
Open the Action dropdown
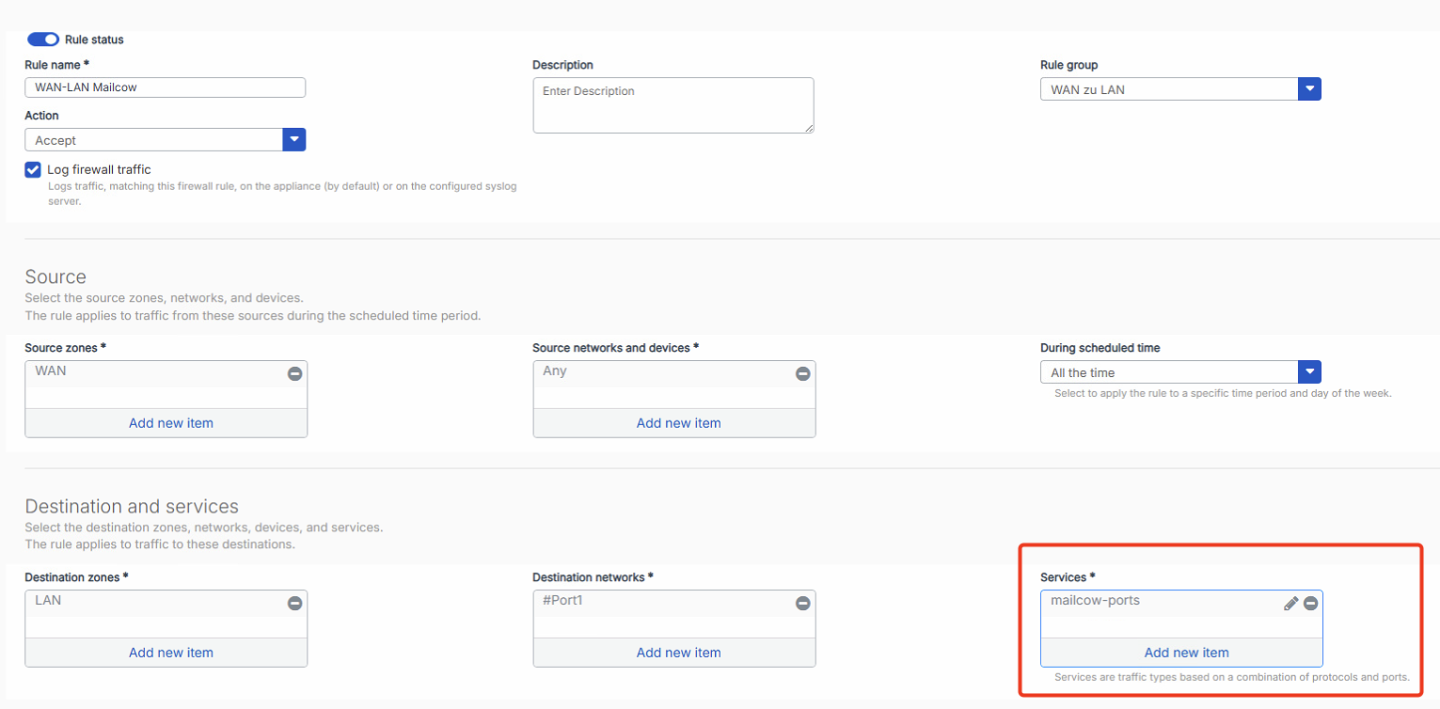pyautogui.click(x=293, y=140)
